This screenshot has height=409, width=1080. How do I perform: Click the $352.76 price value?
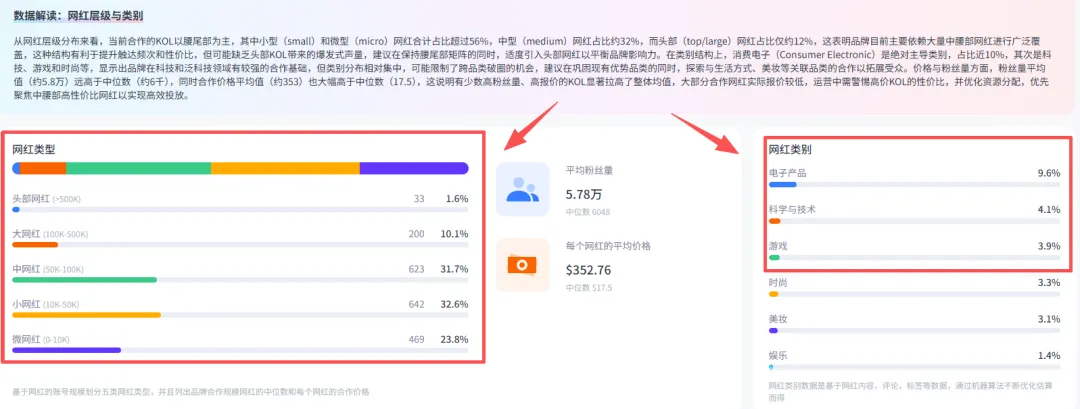pyautogui.click(x=588, y=270)
